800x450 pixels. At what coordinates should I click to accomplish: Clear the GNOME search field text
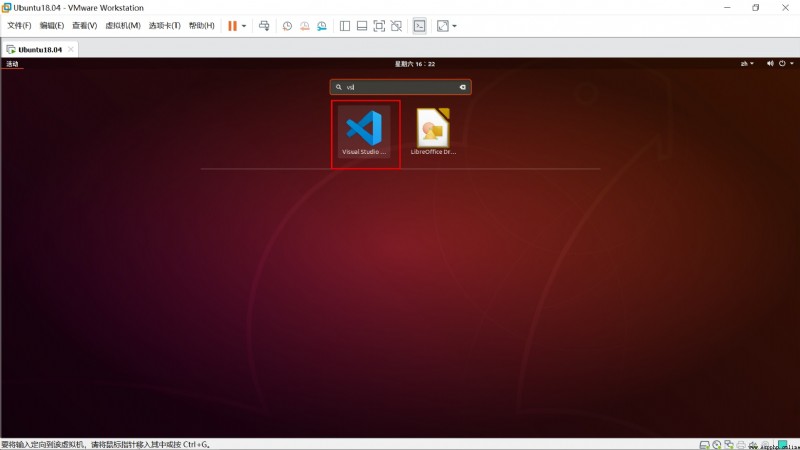point(462,87)
